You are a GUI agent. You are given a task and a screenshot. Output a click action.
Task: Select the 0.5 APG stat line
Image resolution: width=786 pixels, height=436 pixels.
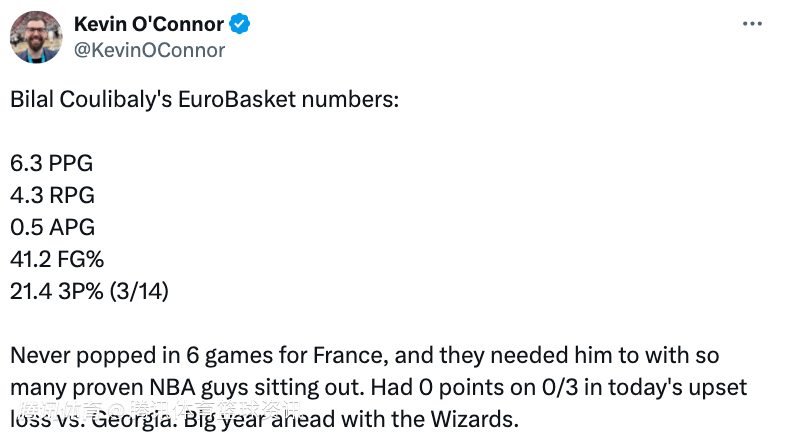(x=52, y=228)
